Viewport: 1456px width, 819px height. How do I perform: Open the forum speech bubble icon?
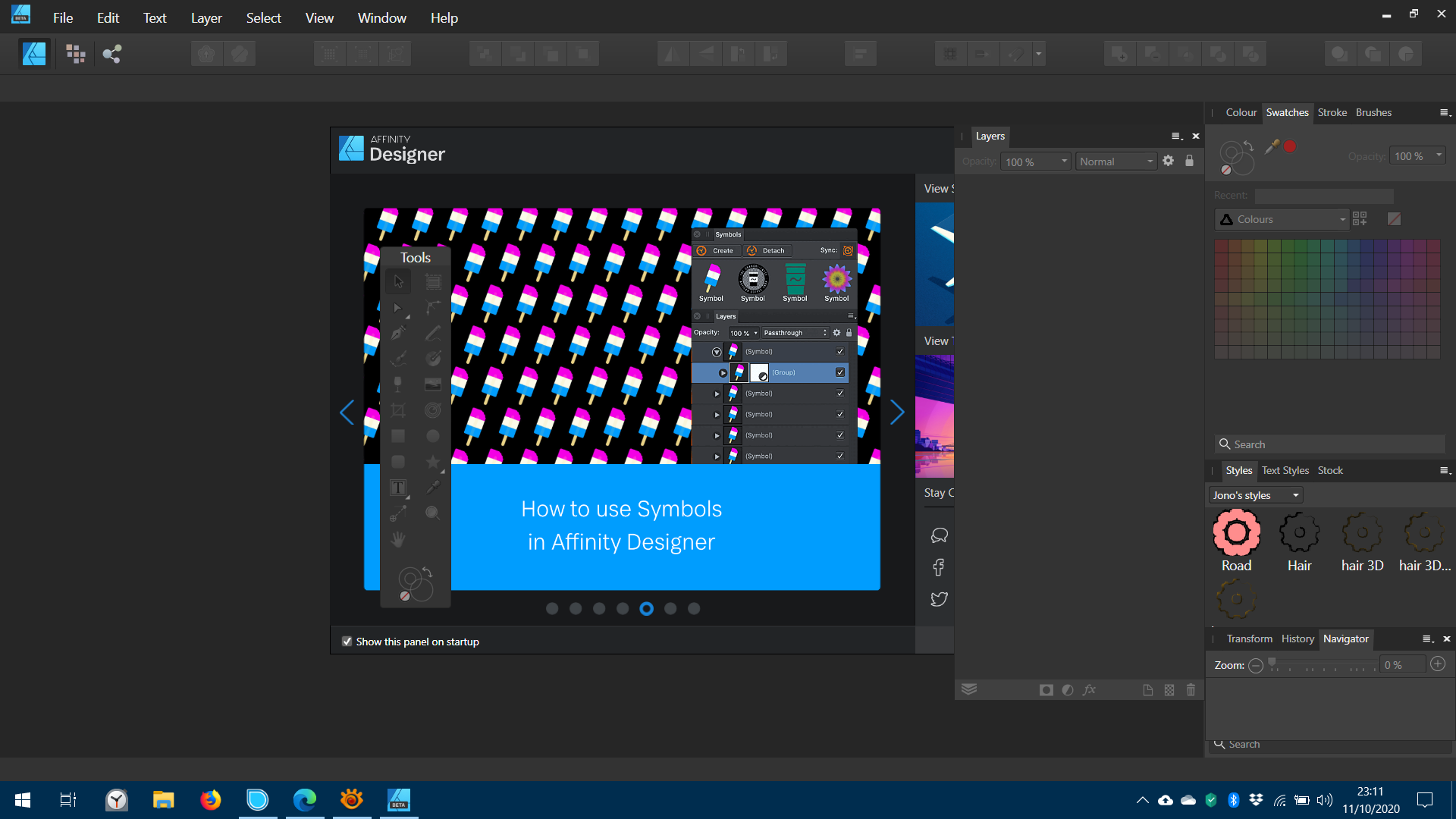click(x=939, y=535)
